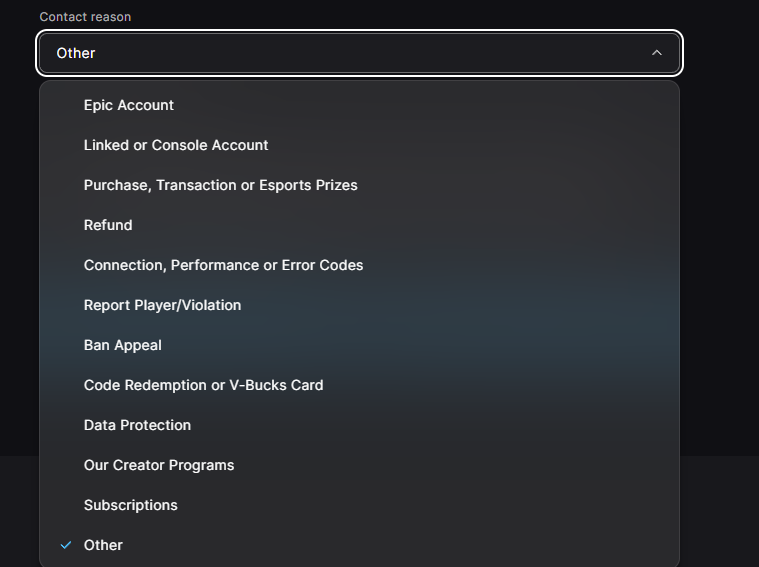Choose Linked or Console Account
The width and height of the screenshot is (759, 567).
pyautogui.click(x=359, y=145)
